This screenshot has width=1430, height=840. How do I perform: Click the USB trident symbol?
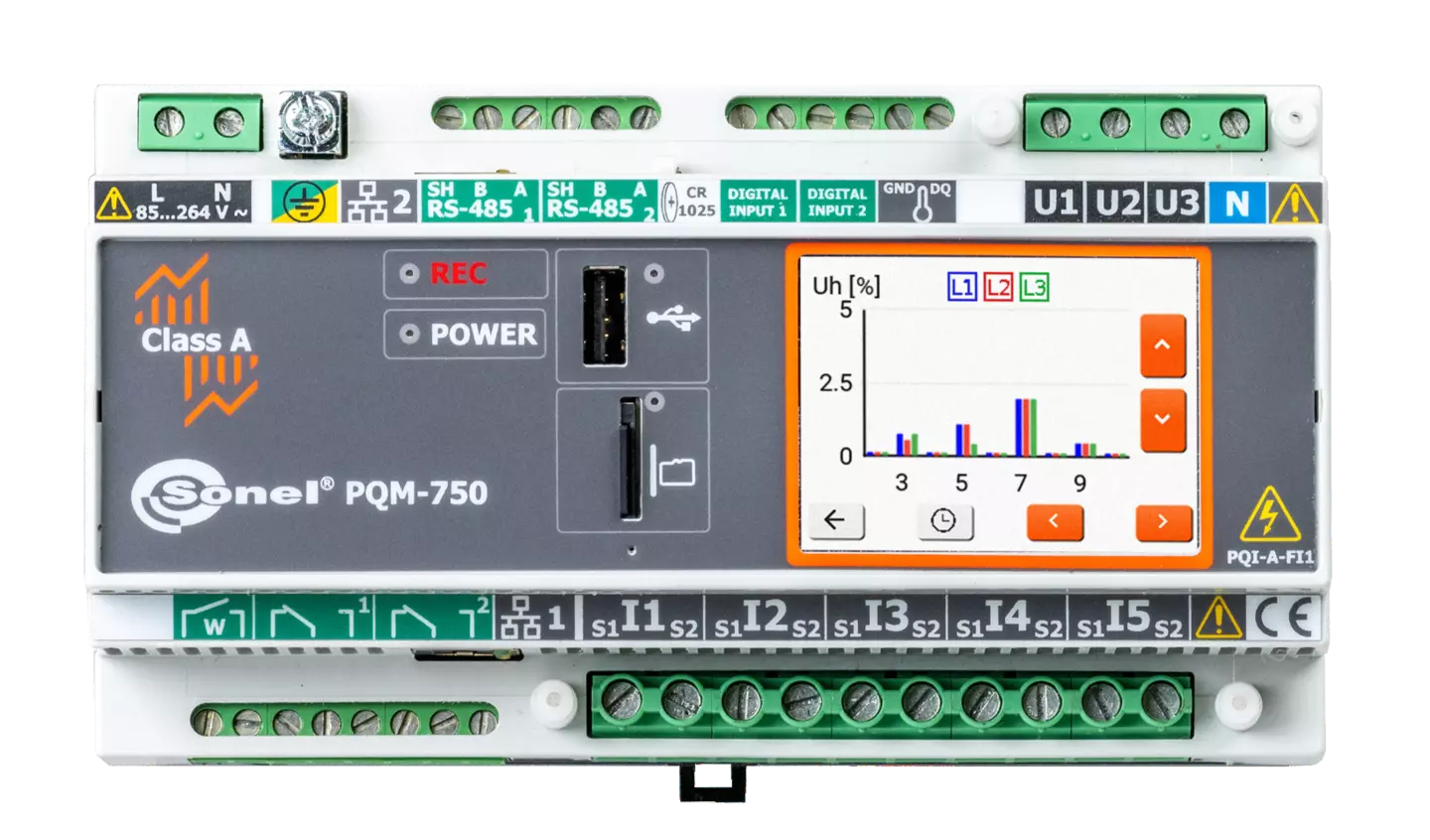pos(674,319)
